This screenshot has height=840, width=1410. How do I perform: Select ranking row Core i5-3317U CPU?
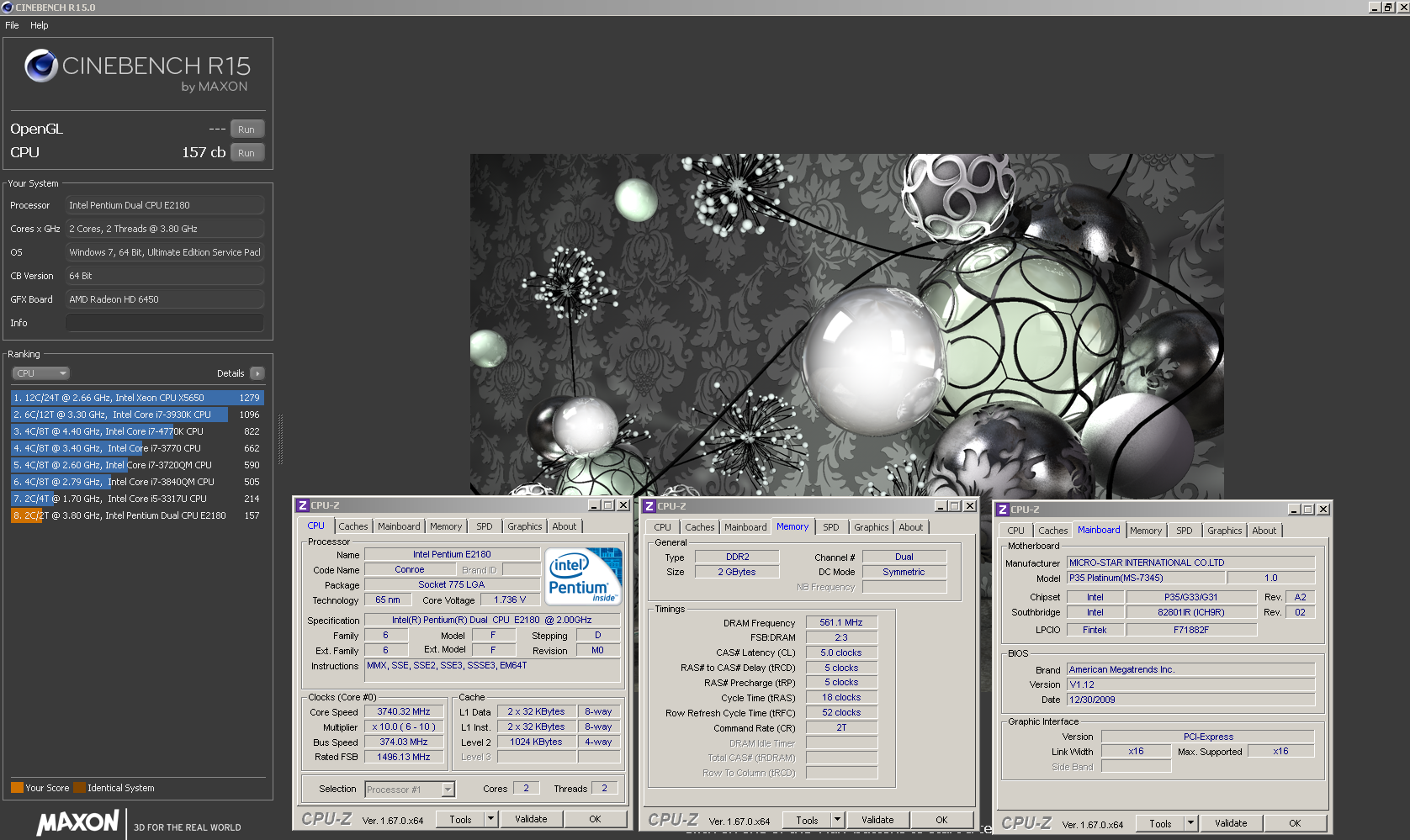coord(137,499)
